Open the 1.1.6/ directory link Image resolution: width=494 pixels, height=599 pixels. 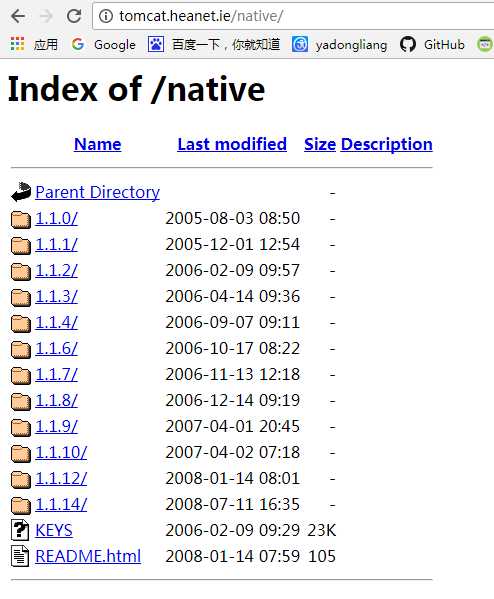pos(57,348)
